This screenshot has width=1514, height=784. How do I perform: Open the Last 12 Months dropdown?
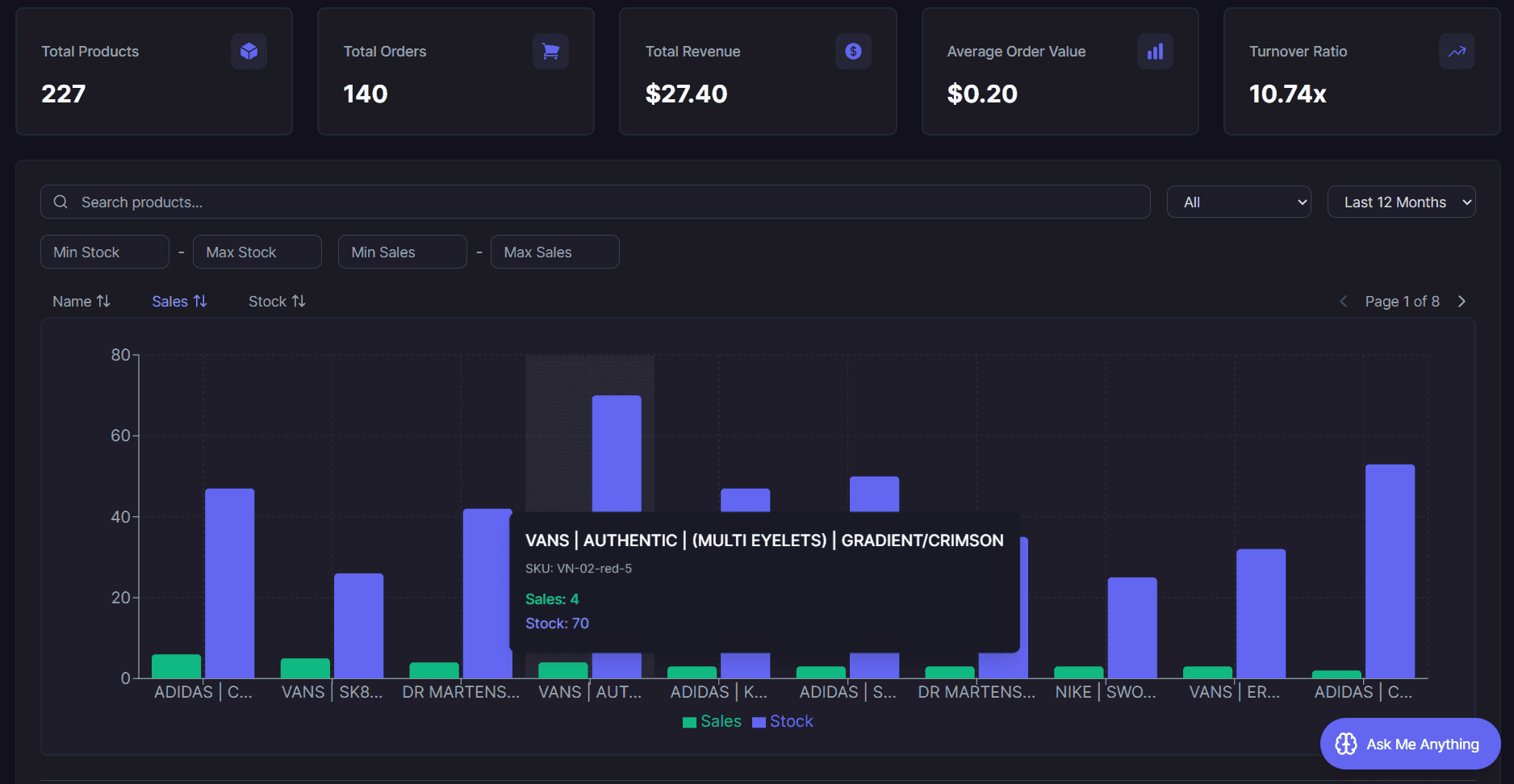point(1402,202)
